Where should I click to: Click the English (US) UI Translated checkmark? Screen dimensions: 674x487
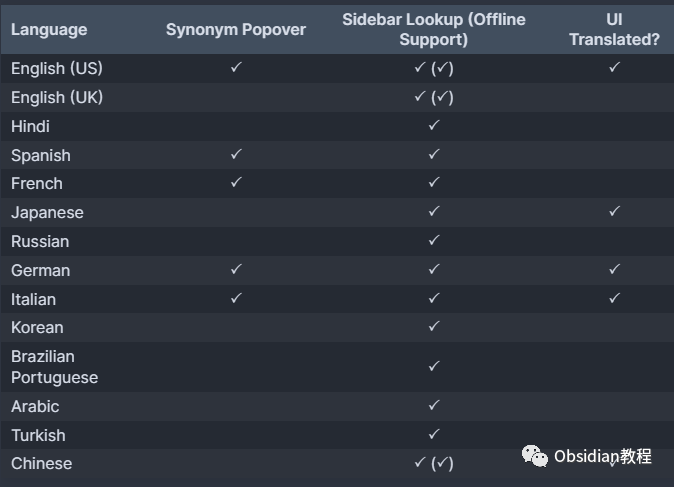tap(614, 67)
